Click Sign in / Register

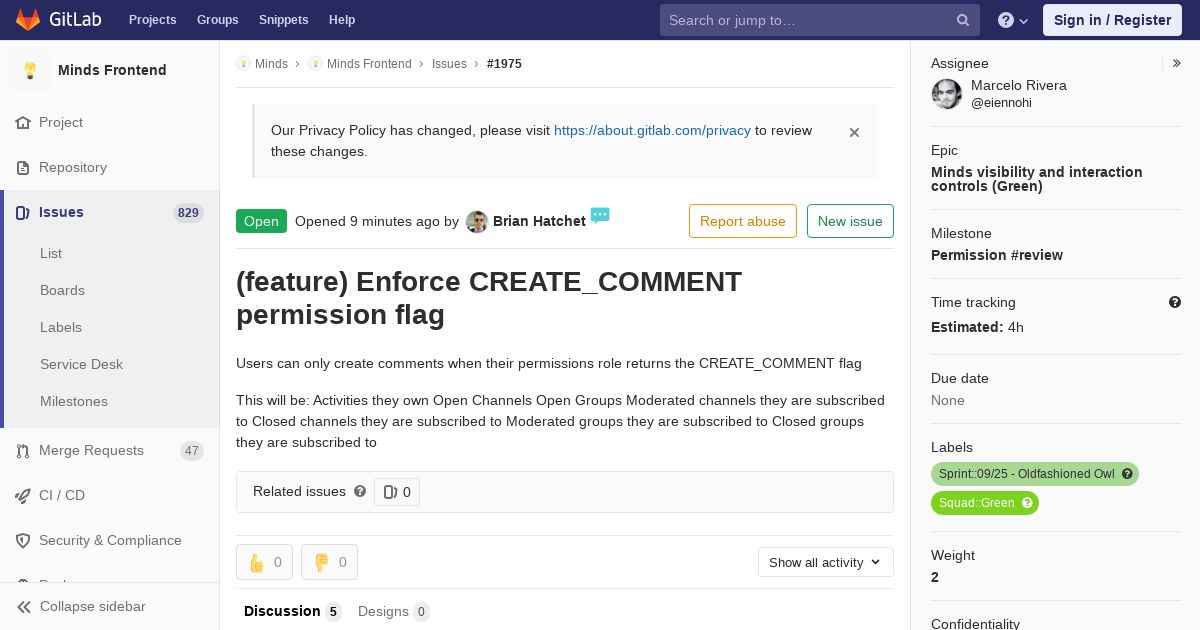(1112, 20)
